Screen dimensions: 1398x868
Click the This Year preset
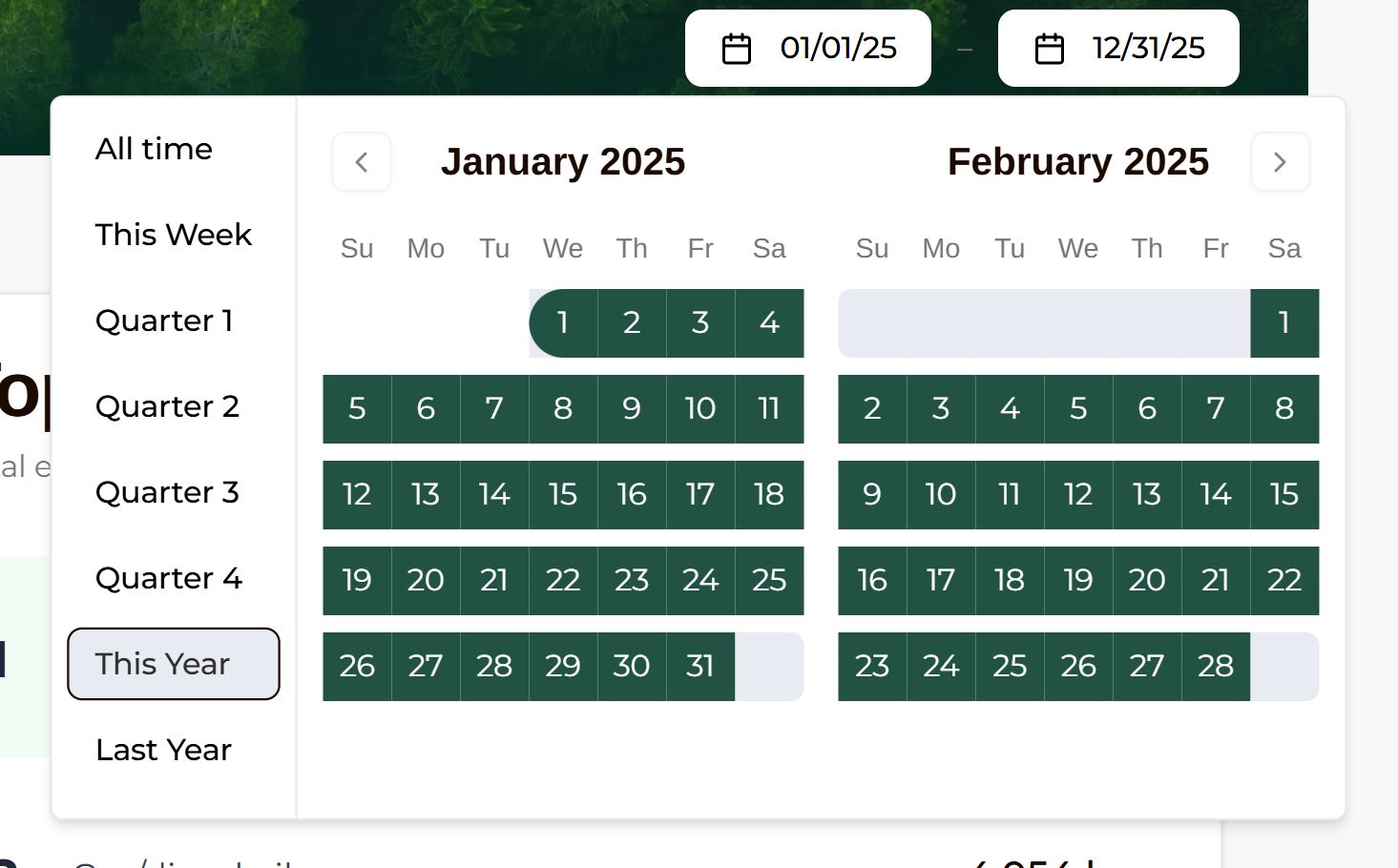174,664
